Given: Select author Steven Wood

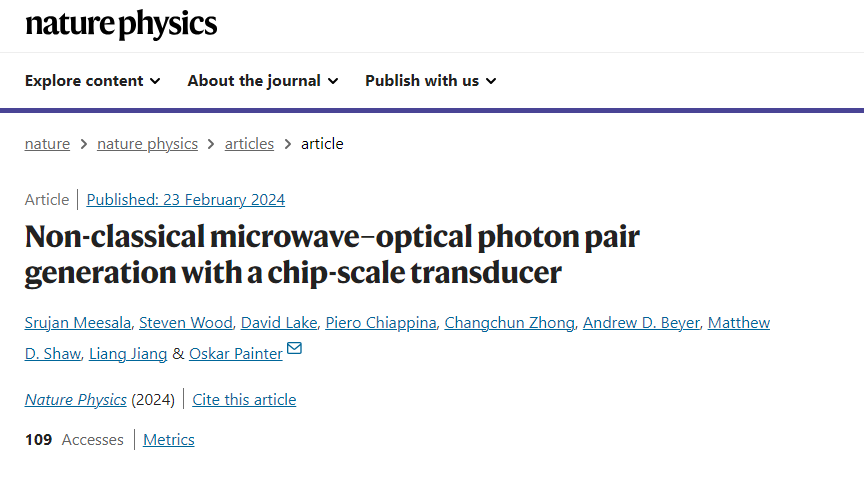Looking at the screenshot, I should point(186,323).
